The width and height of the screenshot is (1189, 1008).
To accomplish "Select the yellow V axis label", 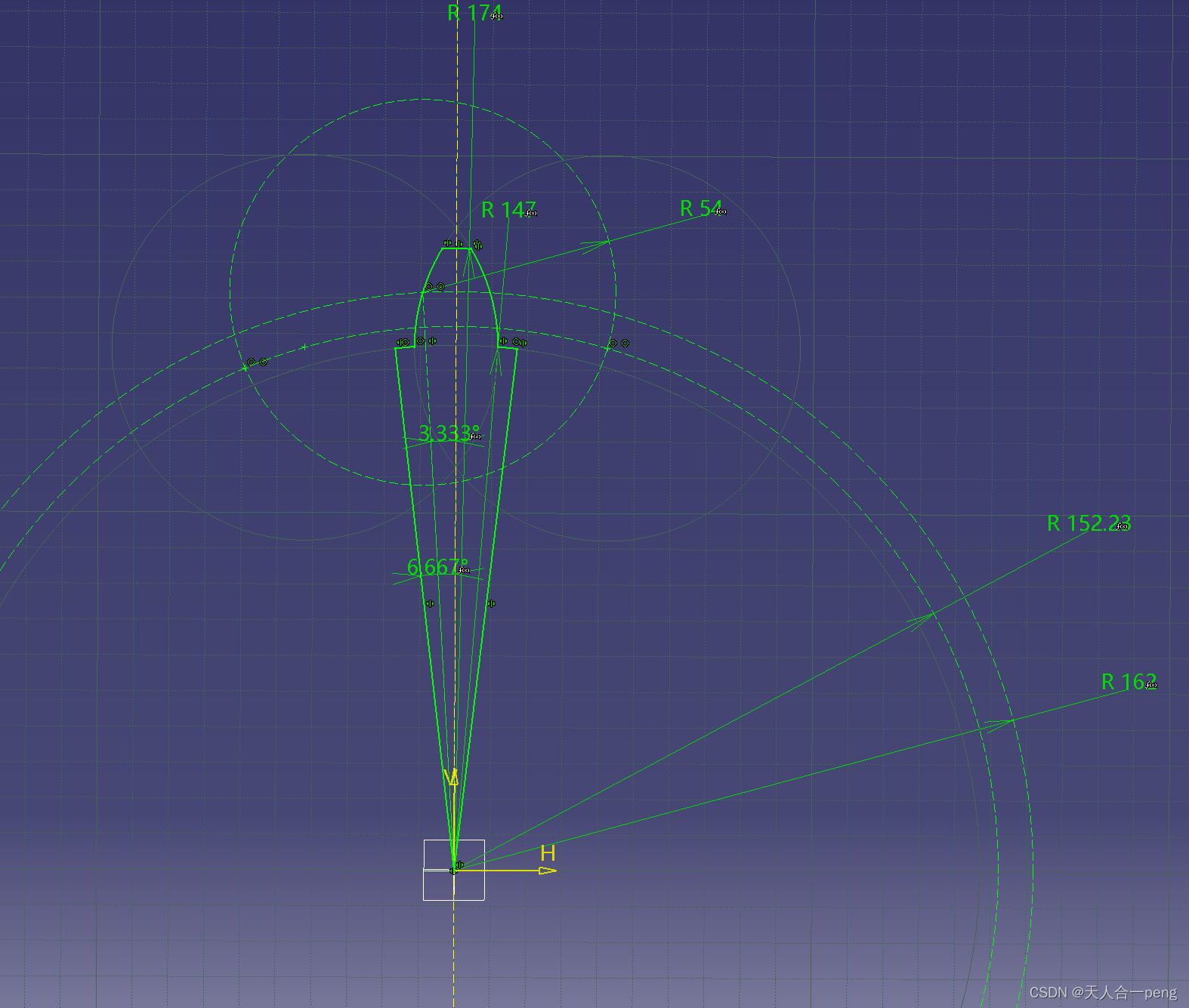I will (452, 777).
